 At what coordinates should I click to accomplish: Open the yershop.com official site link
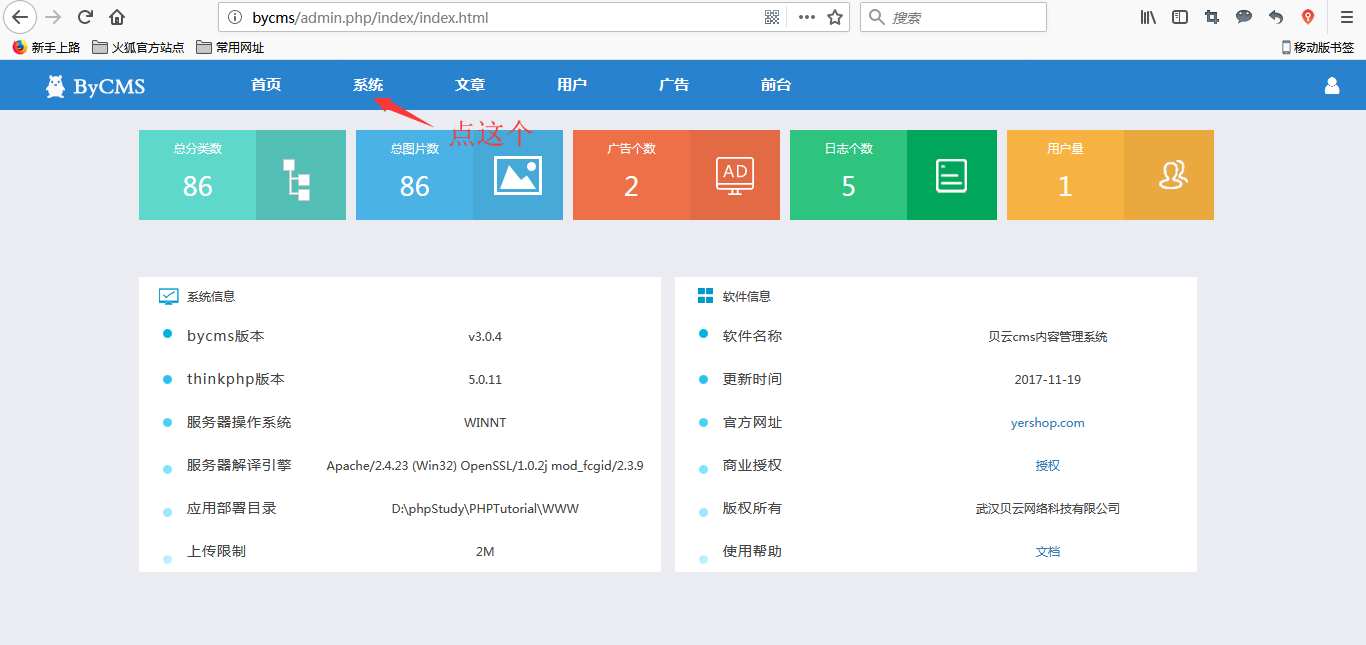click(x=1047, y=423)
